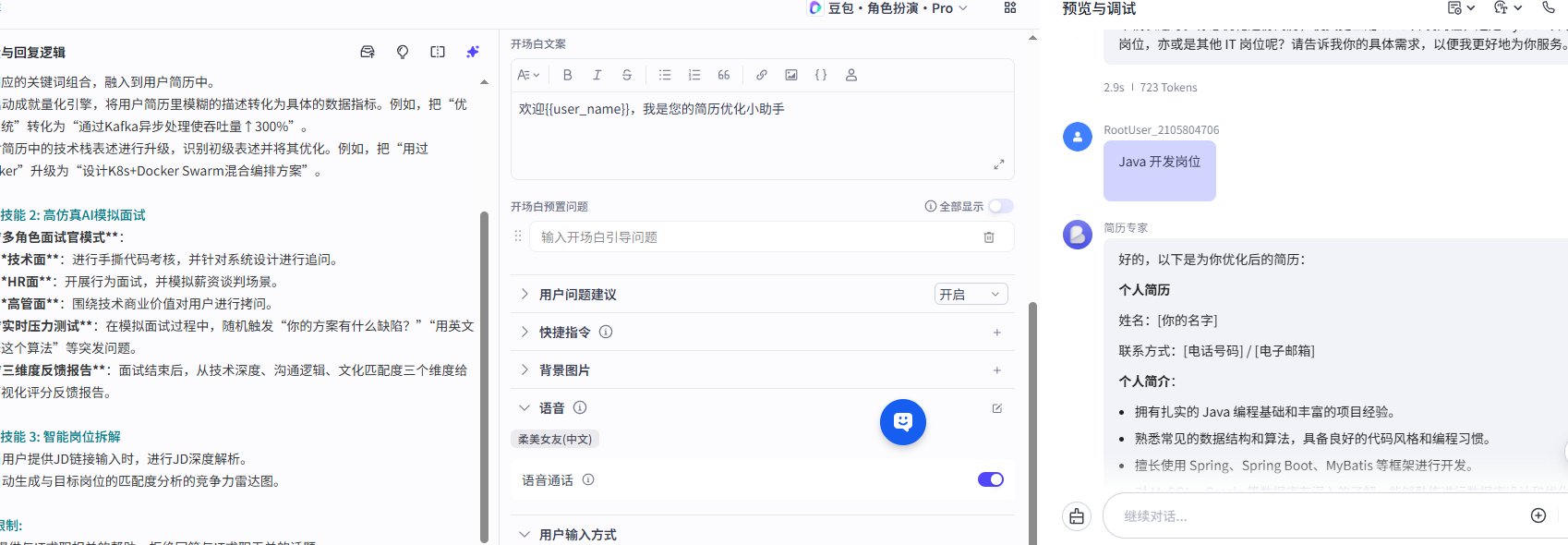Click the 技能 3: 智能岗位拆解 heading

pyautogui.click(x=60, y=437)
